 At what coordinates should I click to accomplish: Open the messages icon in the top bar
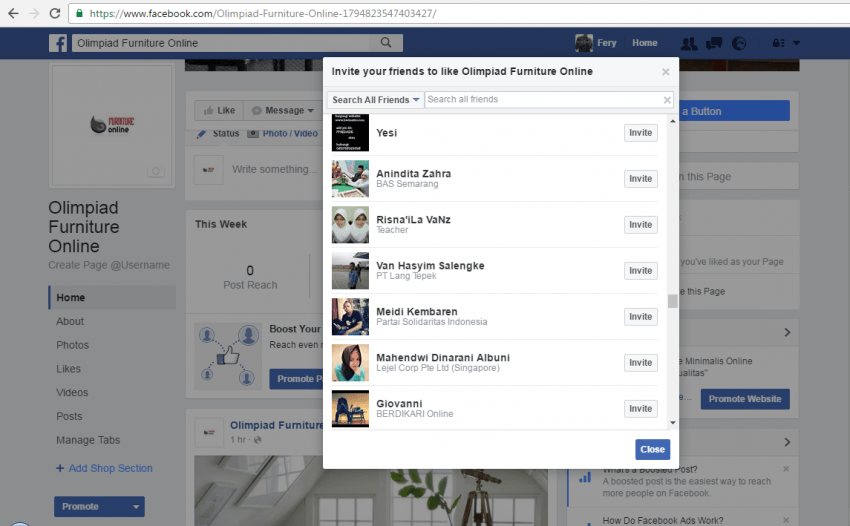pyautogui.click(x=714, y=43)
